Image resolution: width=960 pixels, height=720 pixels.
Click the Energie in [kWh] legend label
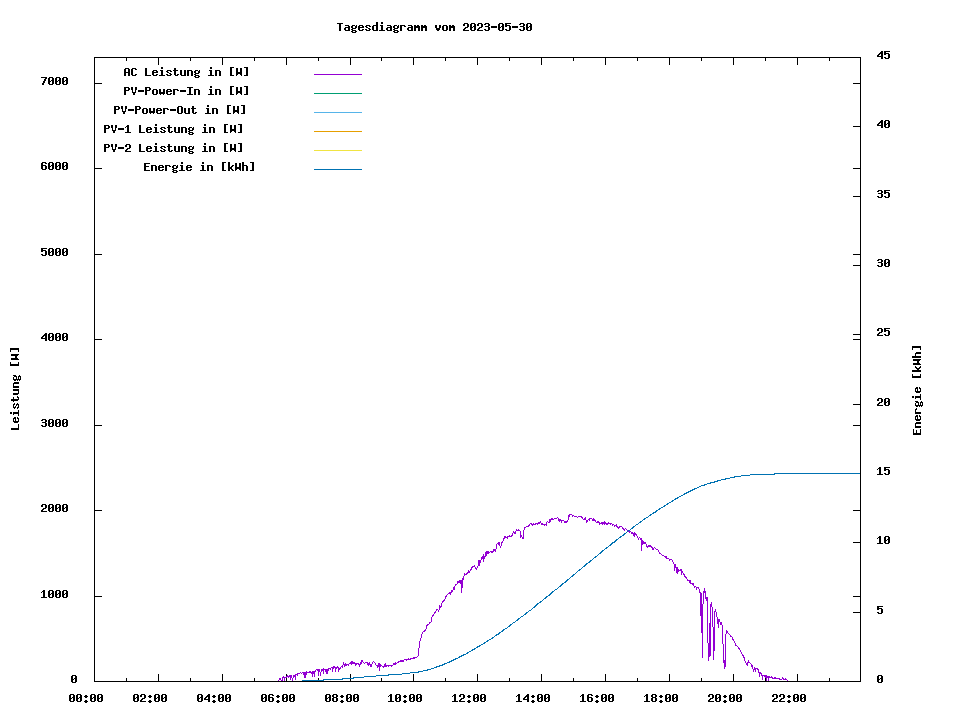pyautogui.click(x=199, y=167)
